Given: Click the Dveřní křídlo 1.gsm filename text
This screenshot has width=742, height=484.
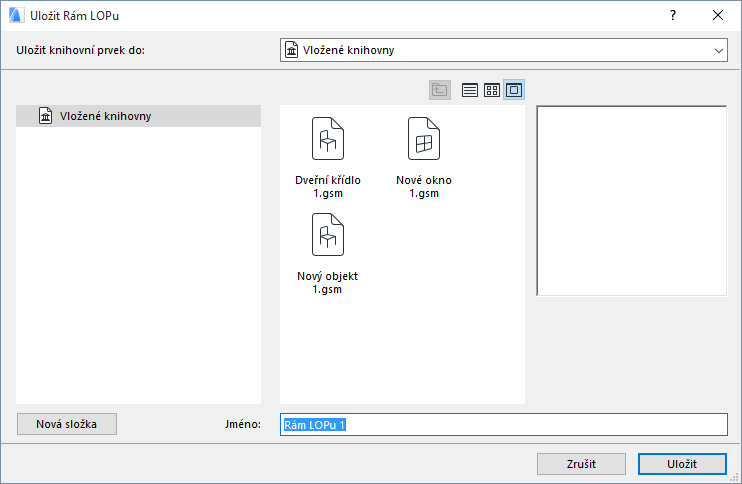Looking at the screenshot, I should tap(328, 186).
